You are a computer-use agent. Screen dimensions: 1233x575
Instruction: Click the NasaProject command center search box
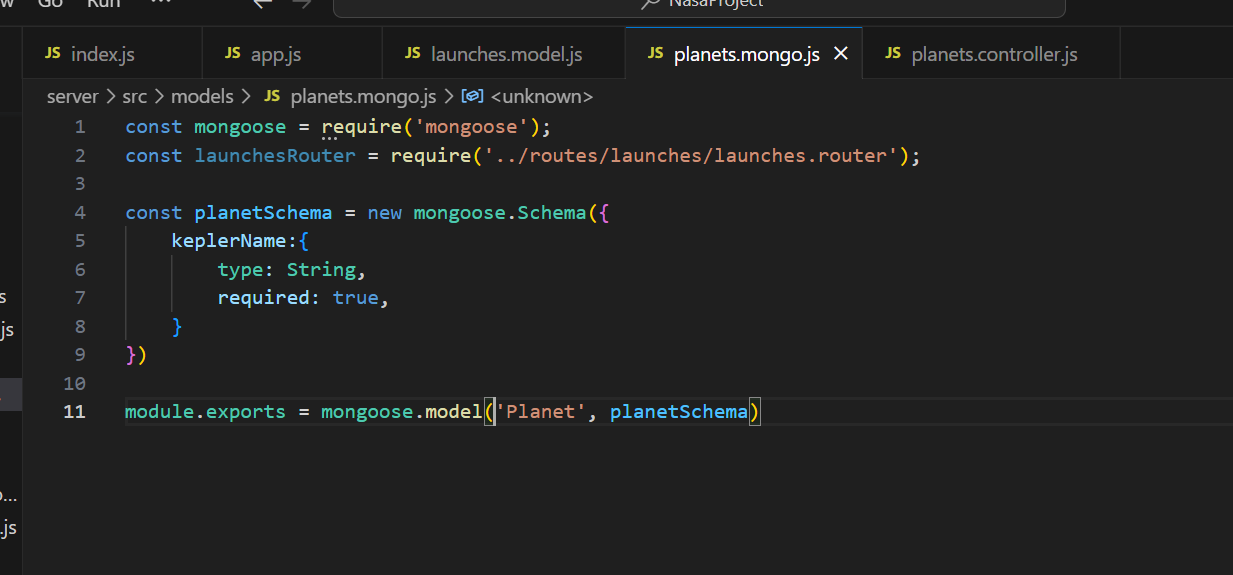[699, 5]
